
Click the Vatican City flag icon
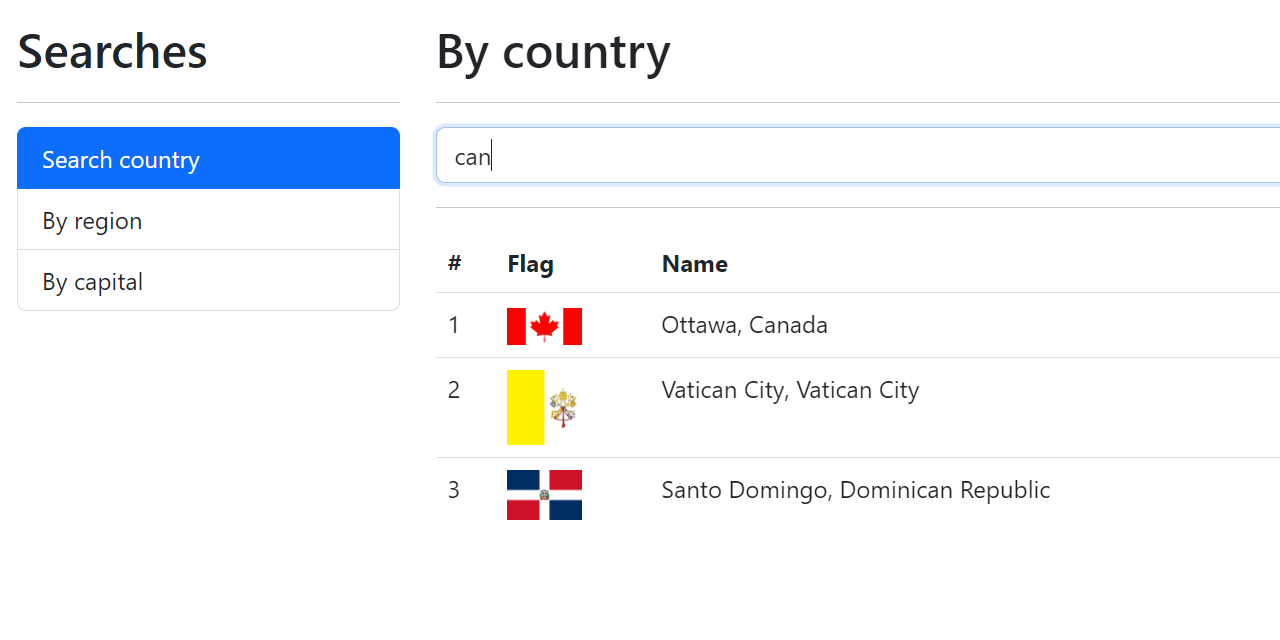[x=544, y=407]
